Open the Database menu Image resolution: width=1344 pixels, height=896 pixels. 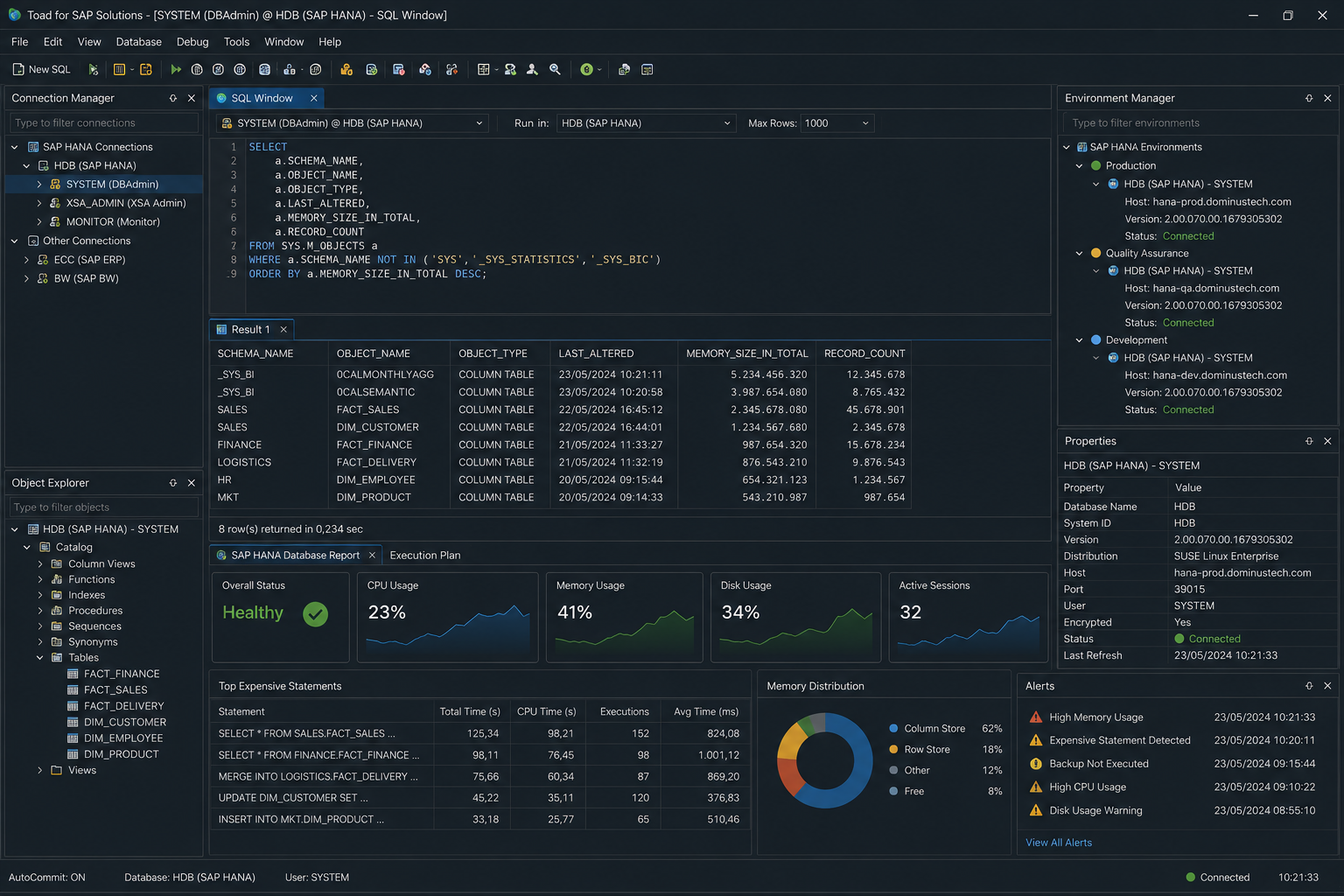coord(139,42)
